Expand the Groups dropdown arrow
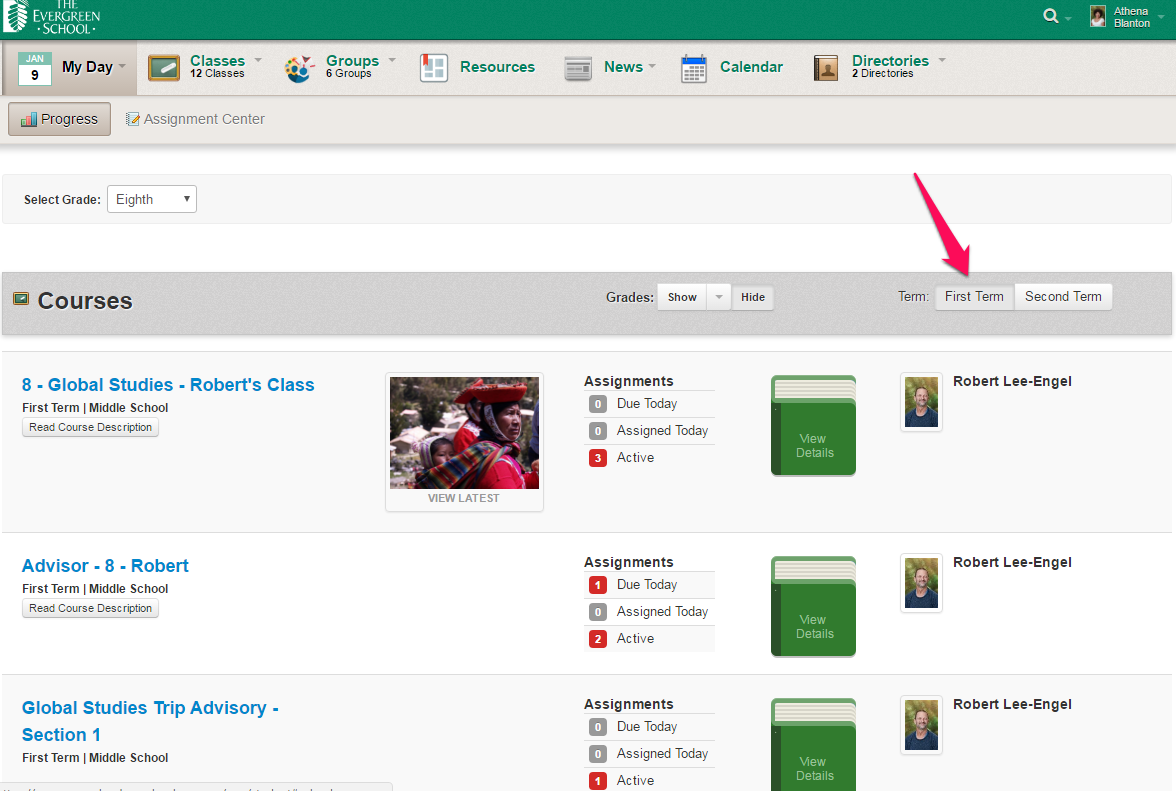1176x791 pixels. point(392,59)
